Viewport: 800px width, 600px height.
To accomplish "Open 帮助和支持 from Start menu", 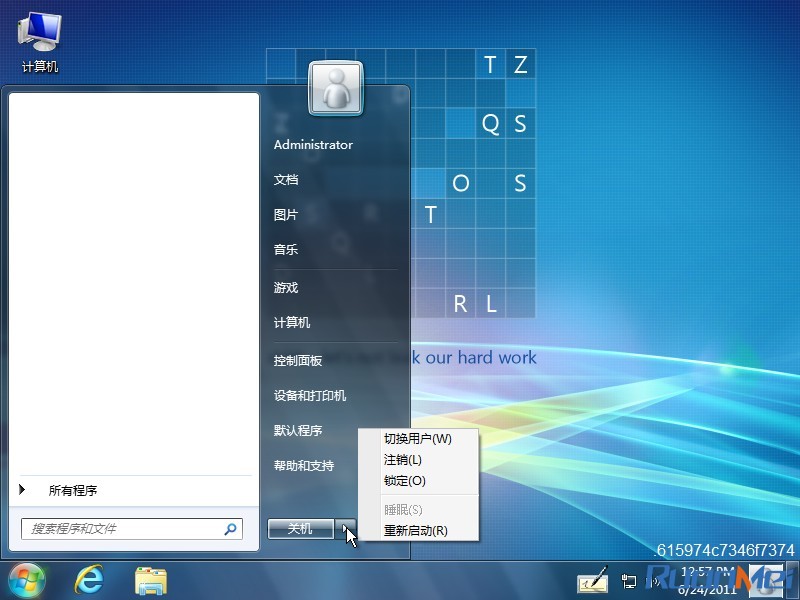I will [304, 465].
